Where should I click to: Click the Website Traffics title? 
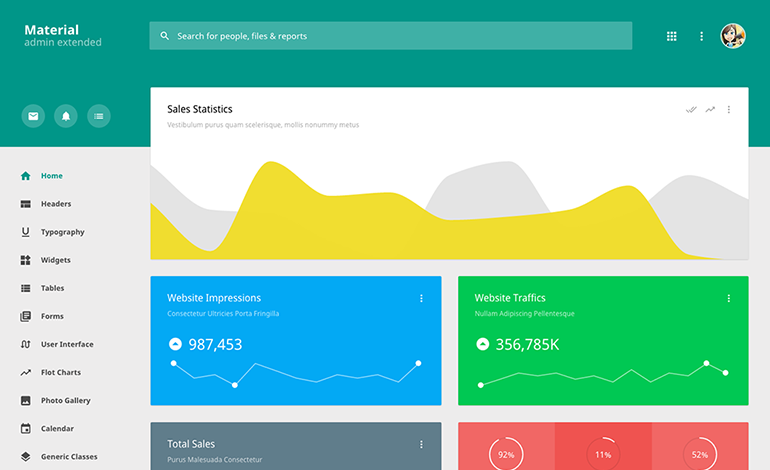click(510, 298)
